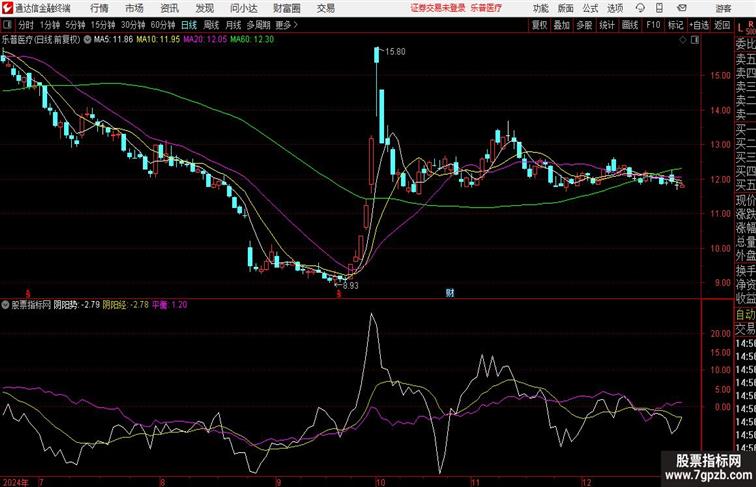The width and height of the screenshot is (756, 487).
Task: Click the 统计 statistics button
Action: (607, 25)
